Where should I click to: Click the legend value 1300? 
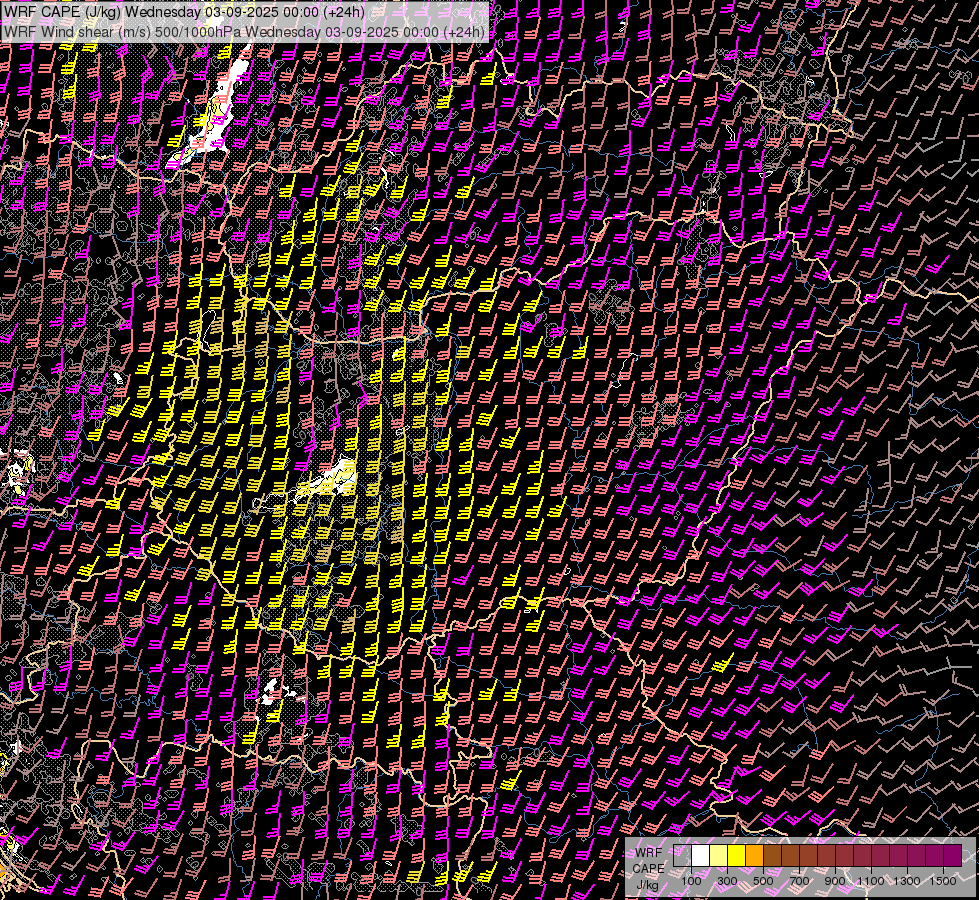907,881
